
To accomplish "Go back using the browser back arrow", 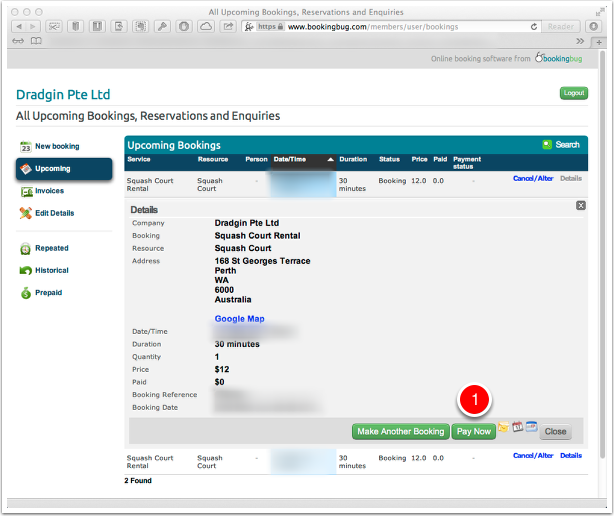I will tap(18, 27).
